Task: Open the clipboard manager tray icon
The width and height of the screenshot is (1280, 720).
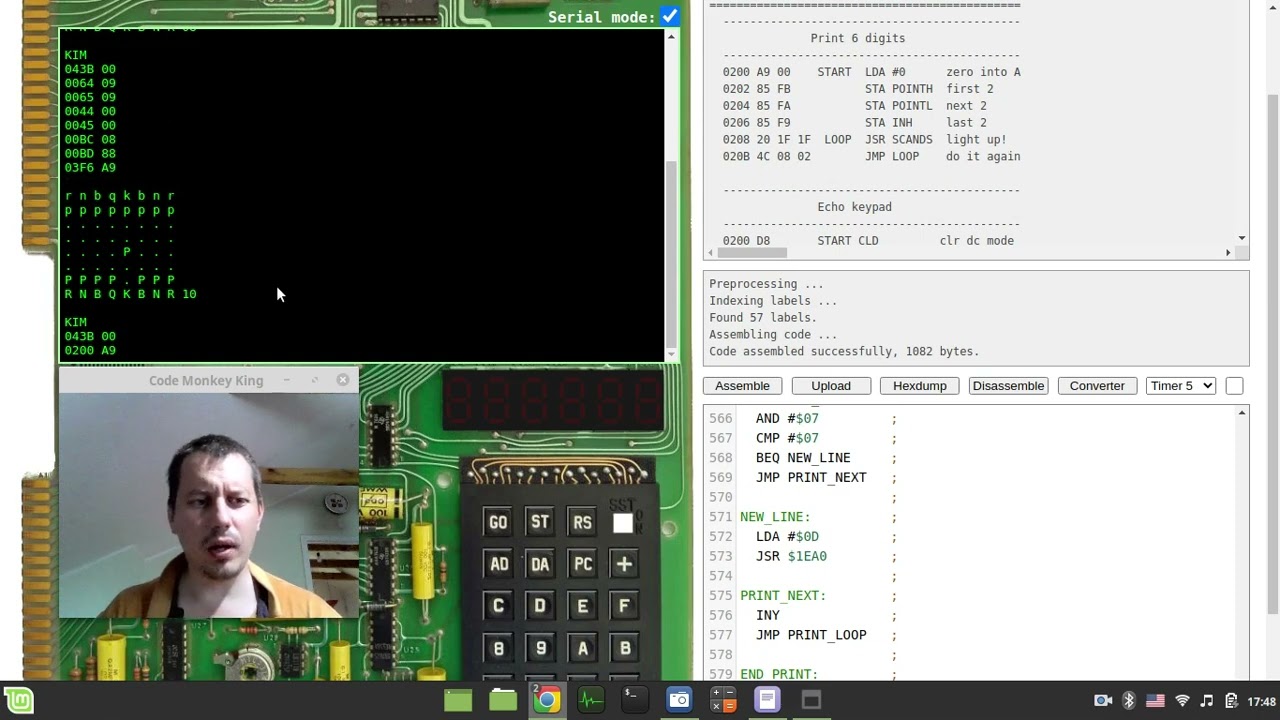Action: click(1231, 701)
